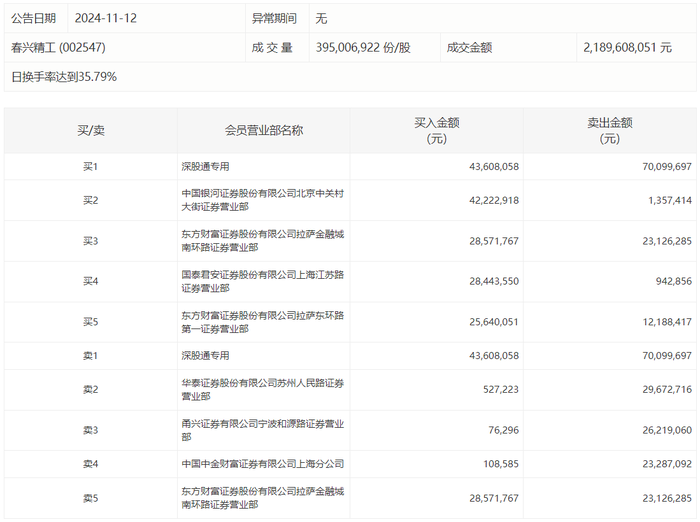This screenshot has width=700, height=522.
Task: Click 甬兴证券宁波和源路营业部 name
Action: [x=262, y=430]
